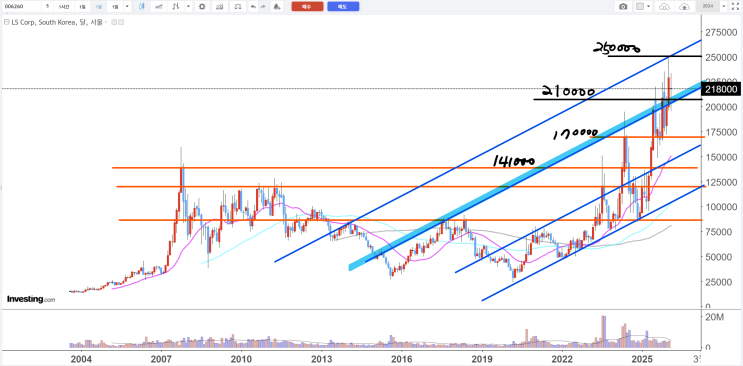Click the 2004 year on time axis

point(81,358)
